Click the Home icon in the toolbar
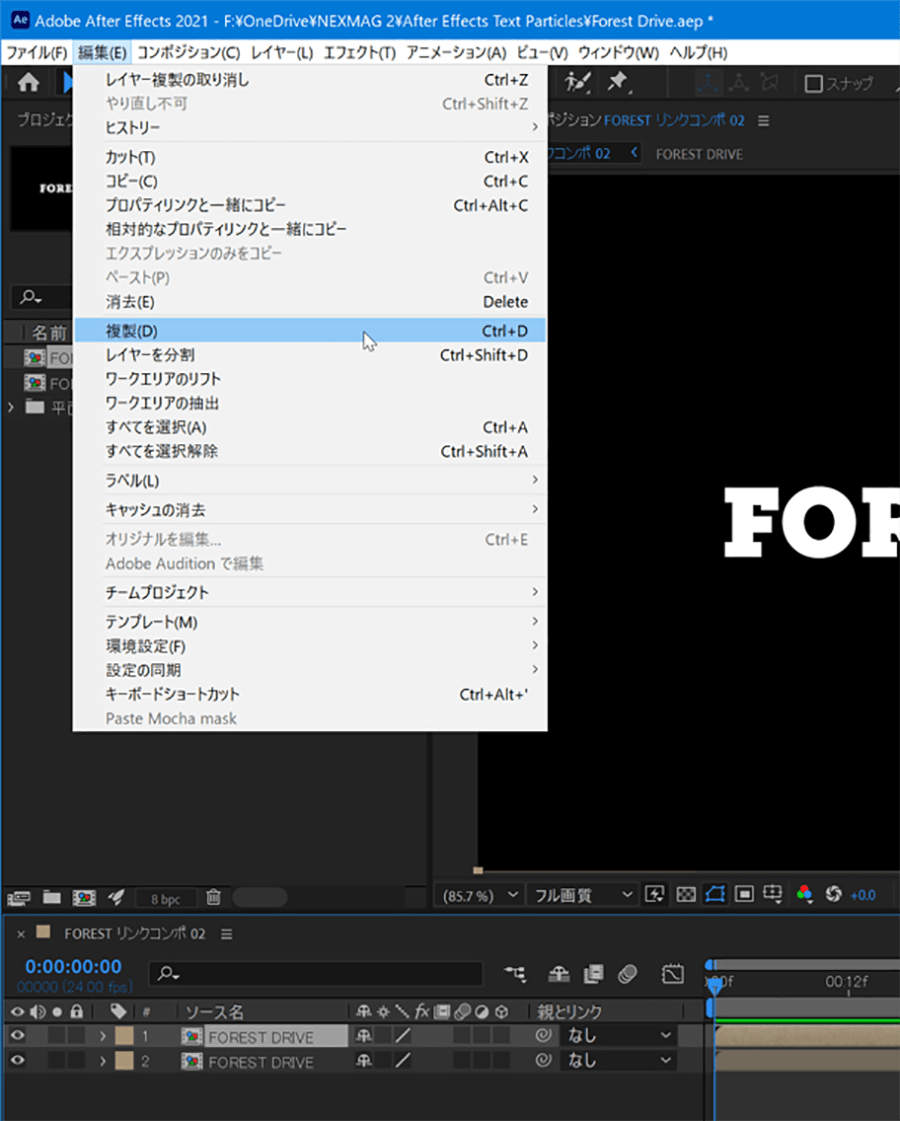The width and height of the screenshot is (900, 1121). [28, 84]
